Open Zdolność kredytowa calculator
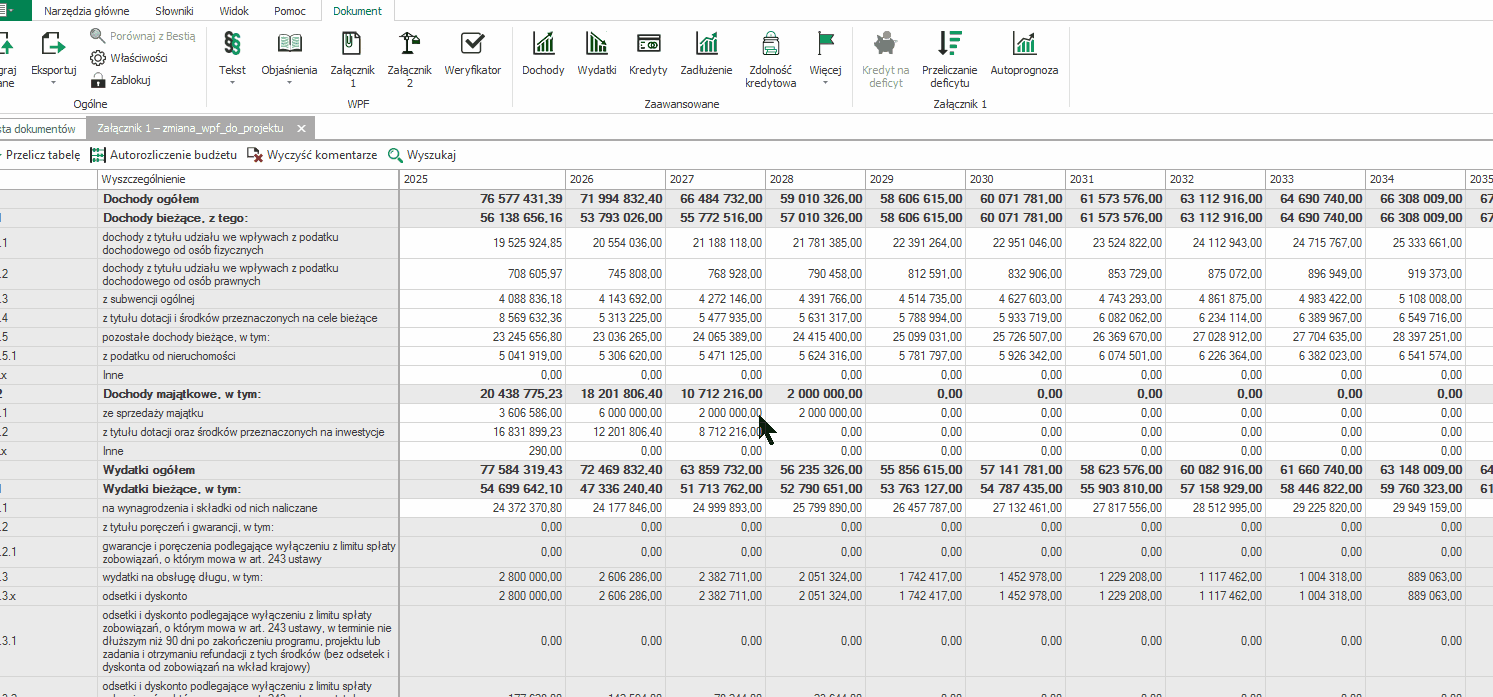Viewport: 1493px width, 697px height. pos(770,58)
